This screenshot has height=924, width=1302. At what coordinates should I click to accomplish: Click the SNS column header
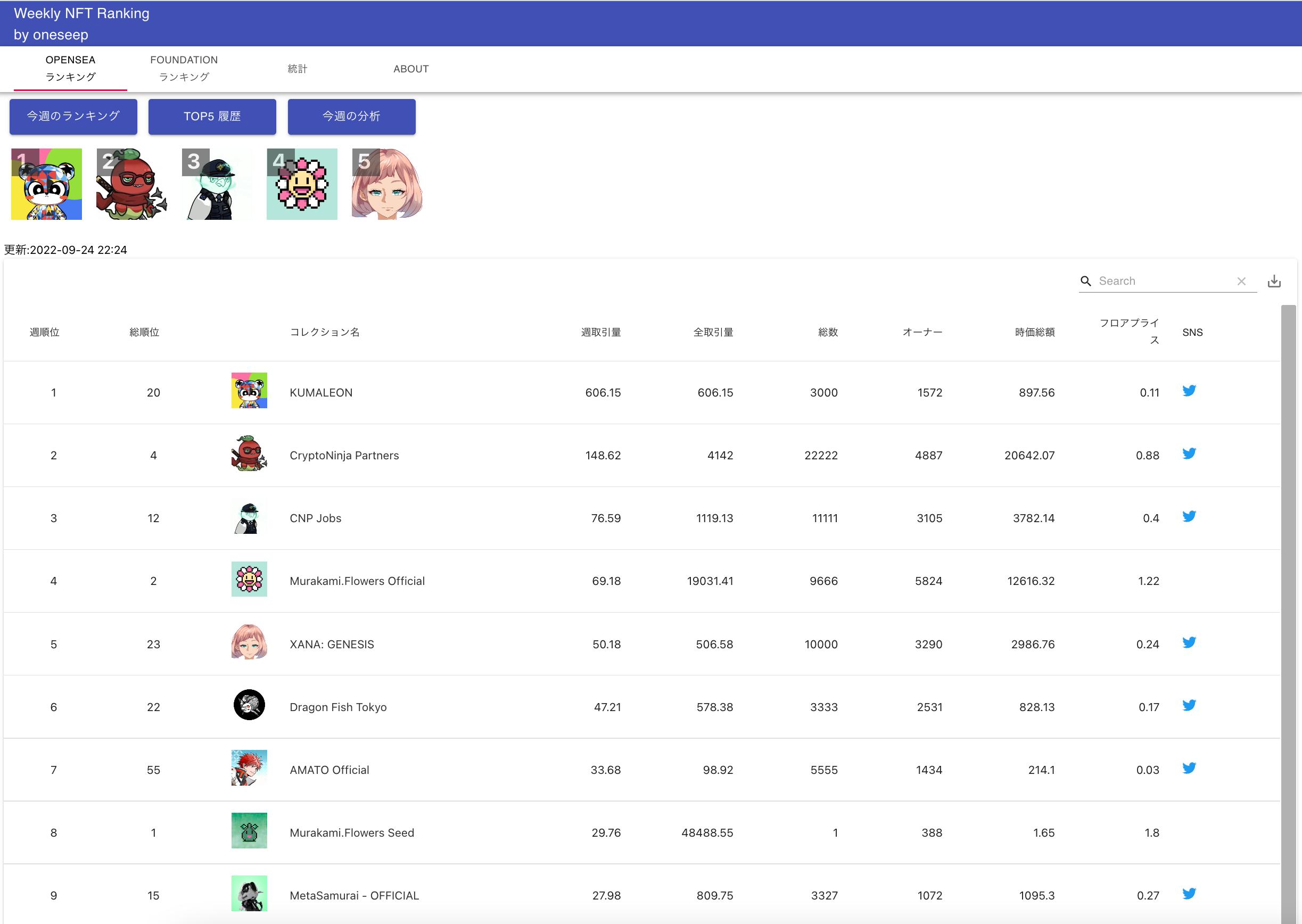pos(1192,332)
